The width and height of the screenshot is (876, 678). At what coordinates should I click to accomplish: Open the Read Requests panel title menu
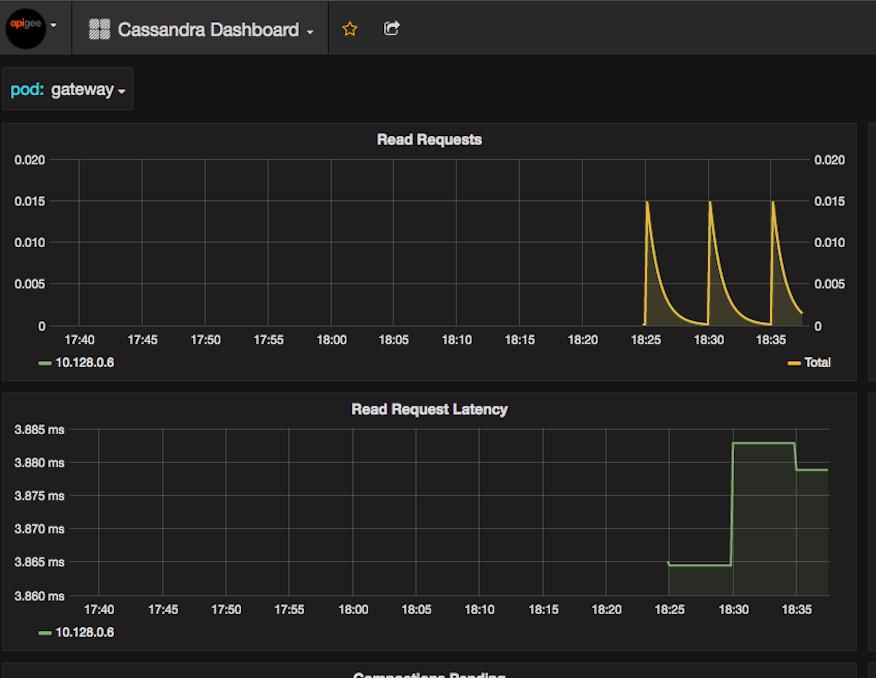click(x=429, y=140)
